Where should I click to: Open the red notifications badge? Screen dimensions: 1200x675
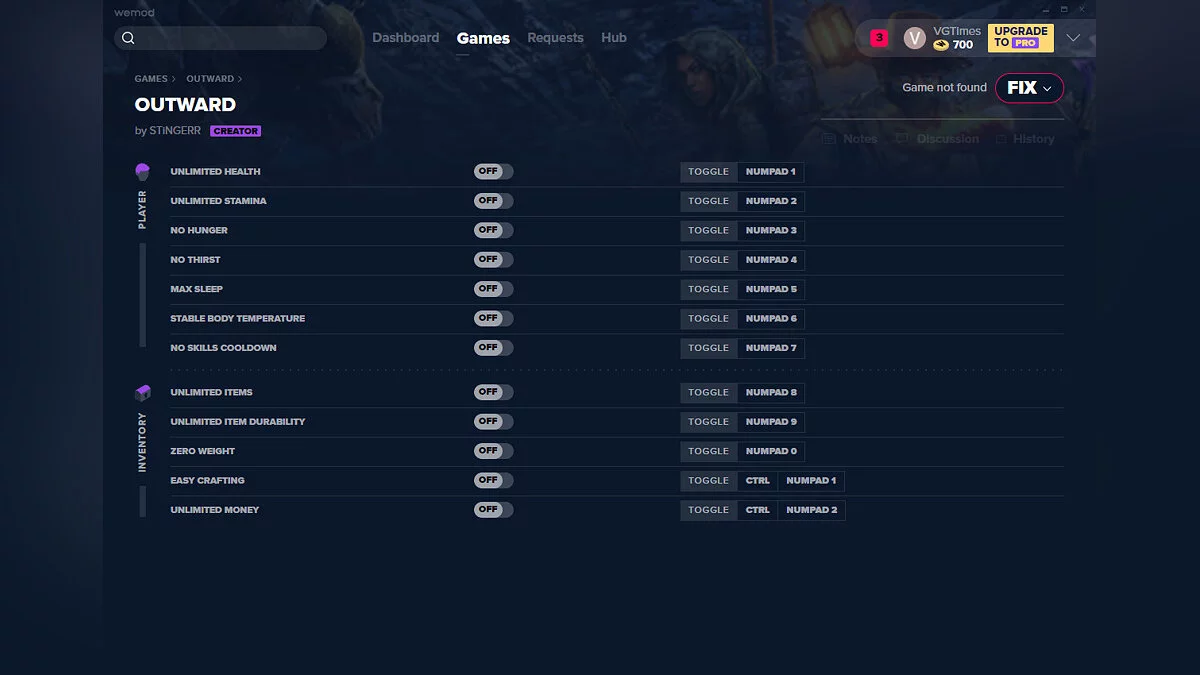click(879, 38)
